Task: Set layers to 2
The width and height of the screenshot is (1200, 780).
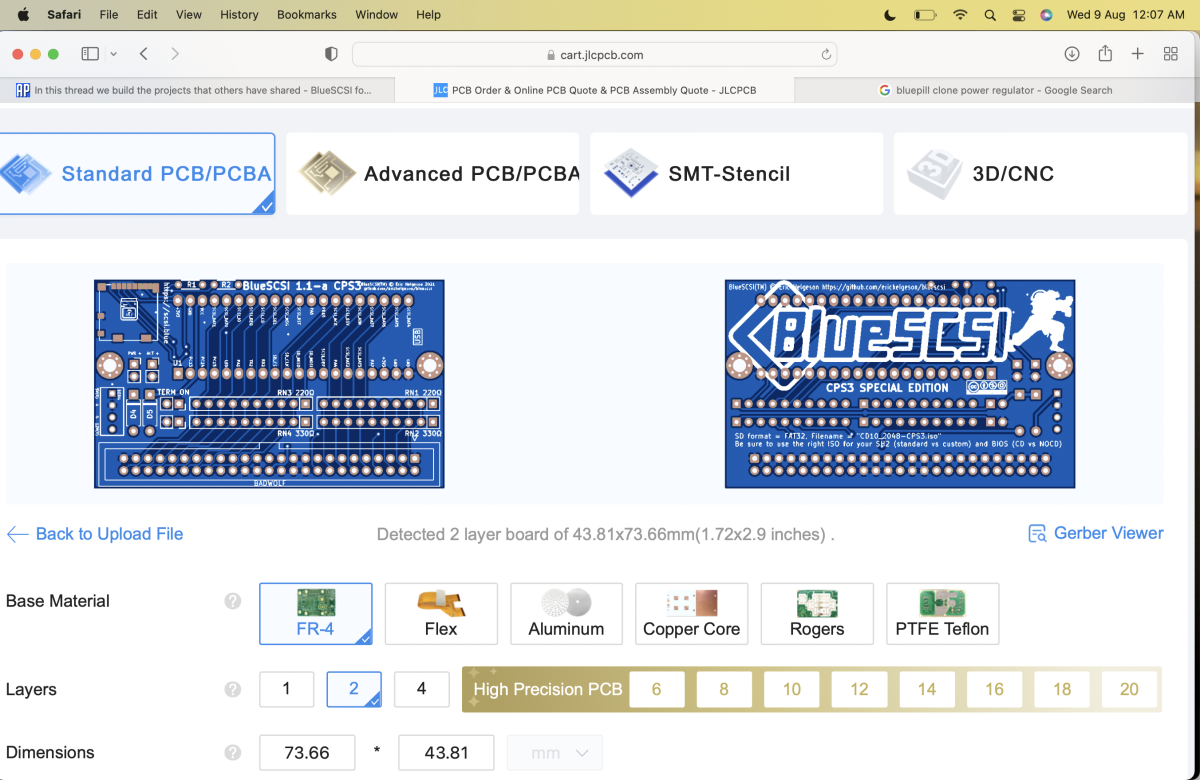Action: click(354, 689)
